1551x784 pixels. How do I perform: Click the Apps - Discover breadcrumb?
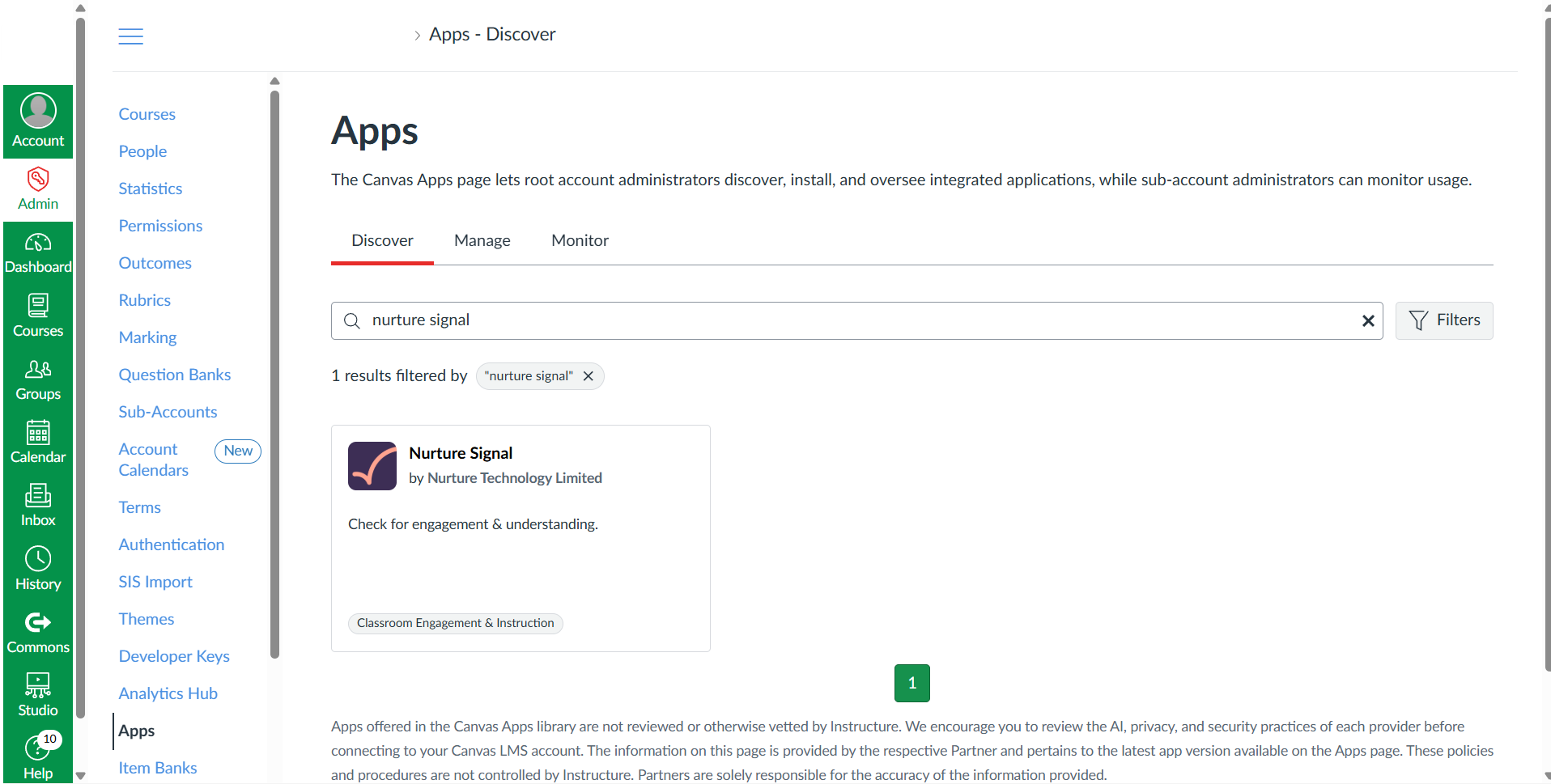492,34
